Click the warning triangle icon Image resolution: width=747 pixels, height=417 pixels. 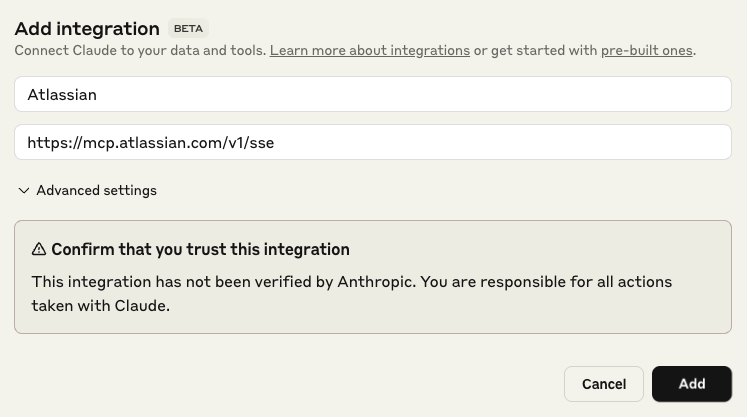[x=39, y=249]
